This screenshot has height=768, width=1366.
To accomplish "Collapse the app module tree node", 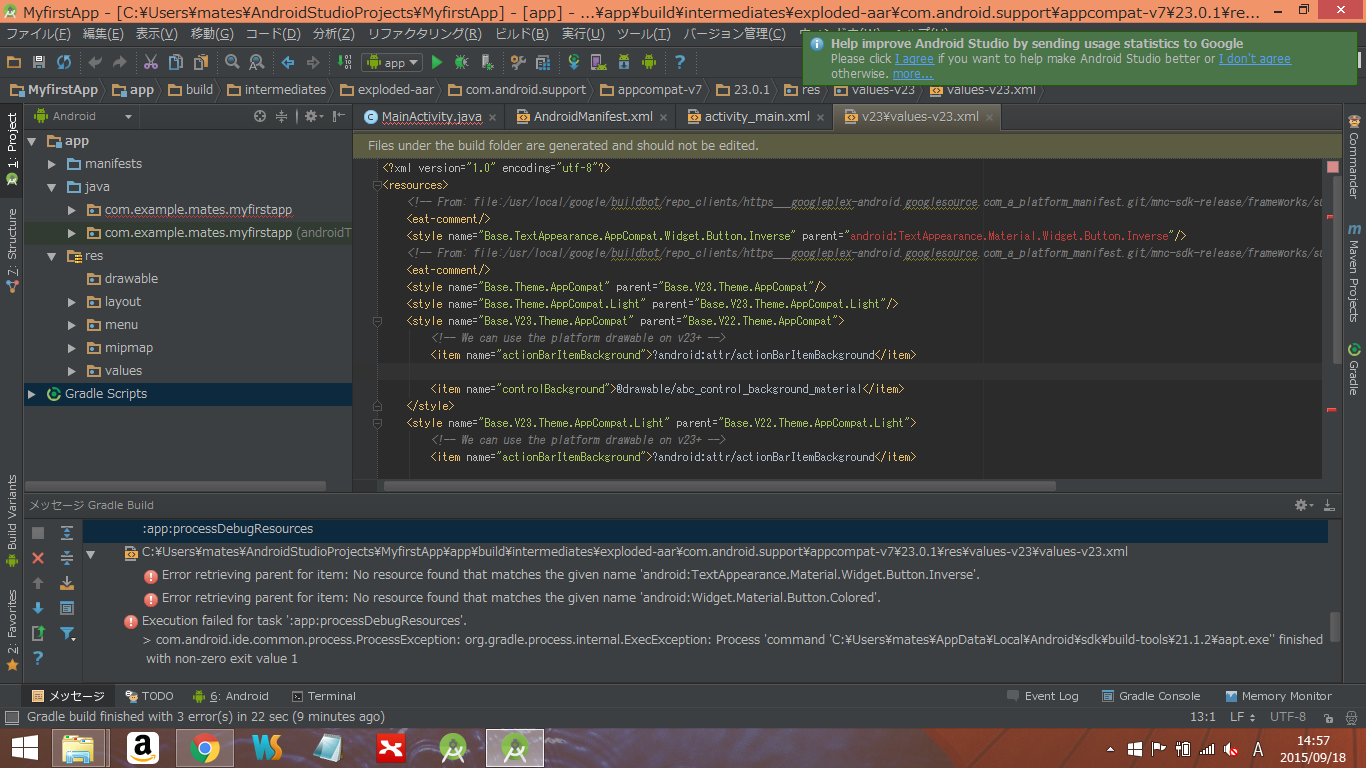I will tap(32, 141).
